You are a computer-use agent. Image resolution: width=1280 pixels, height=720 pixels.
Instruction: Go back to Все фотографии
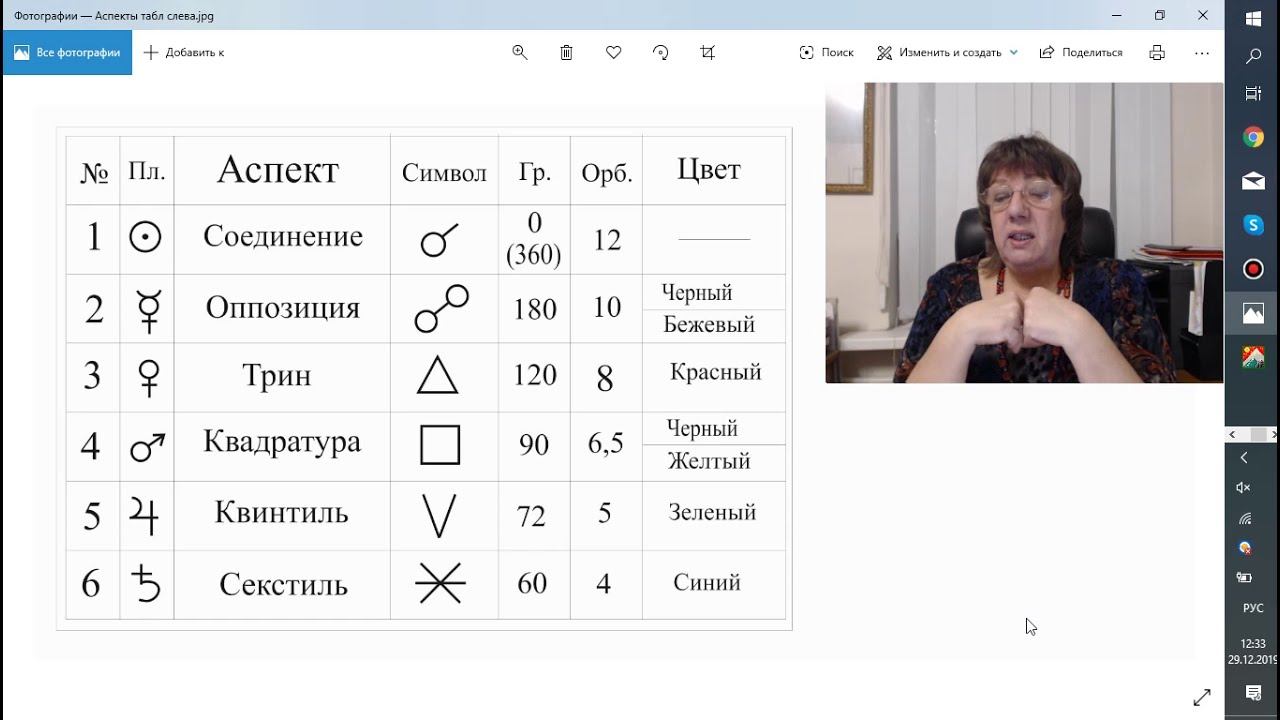tap(67, 53)
